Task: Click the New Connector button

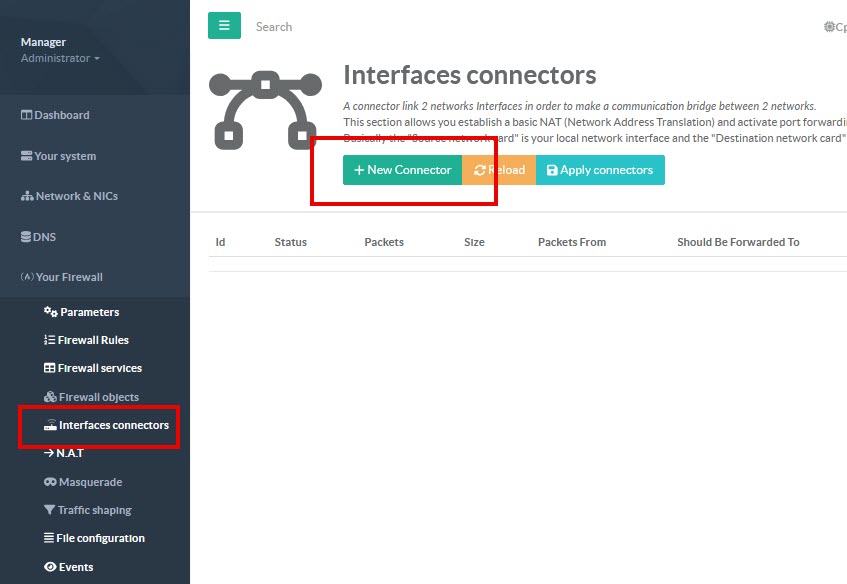Action: [x=402, y=170]
